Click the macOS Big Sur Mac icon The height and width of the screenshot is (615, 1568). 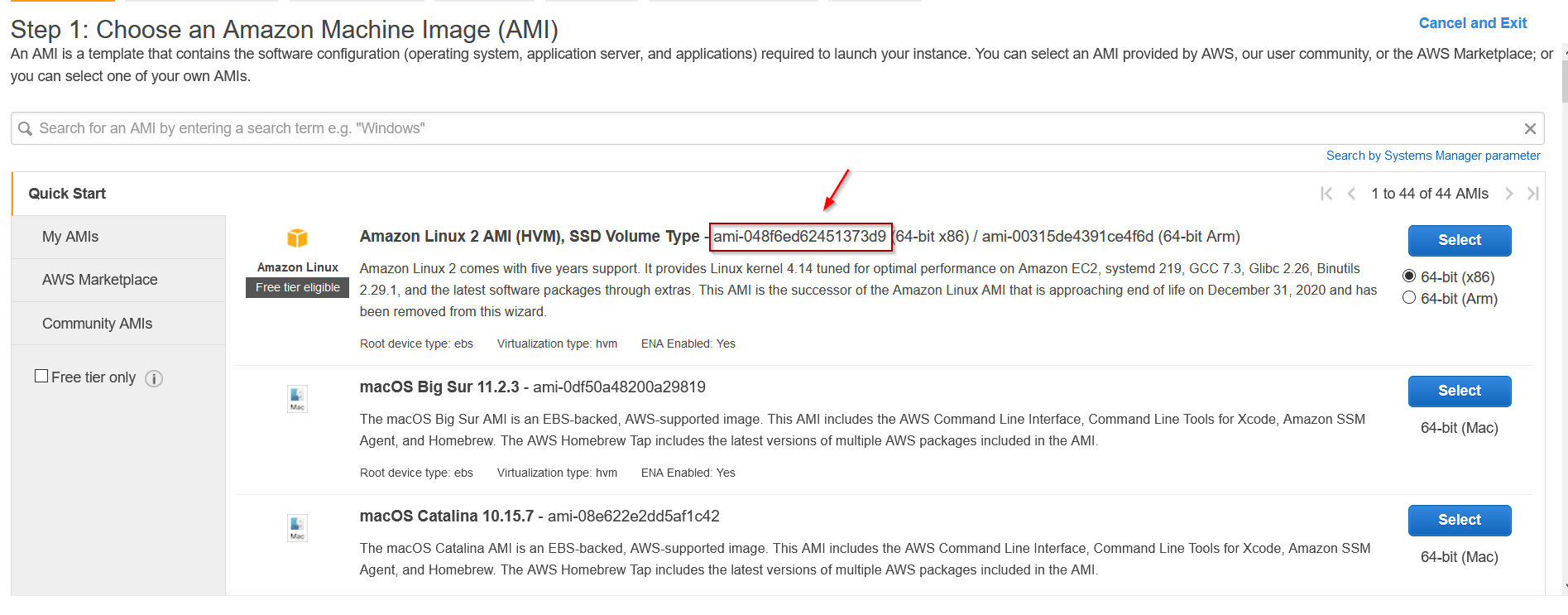click(297, 399)
